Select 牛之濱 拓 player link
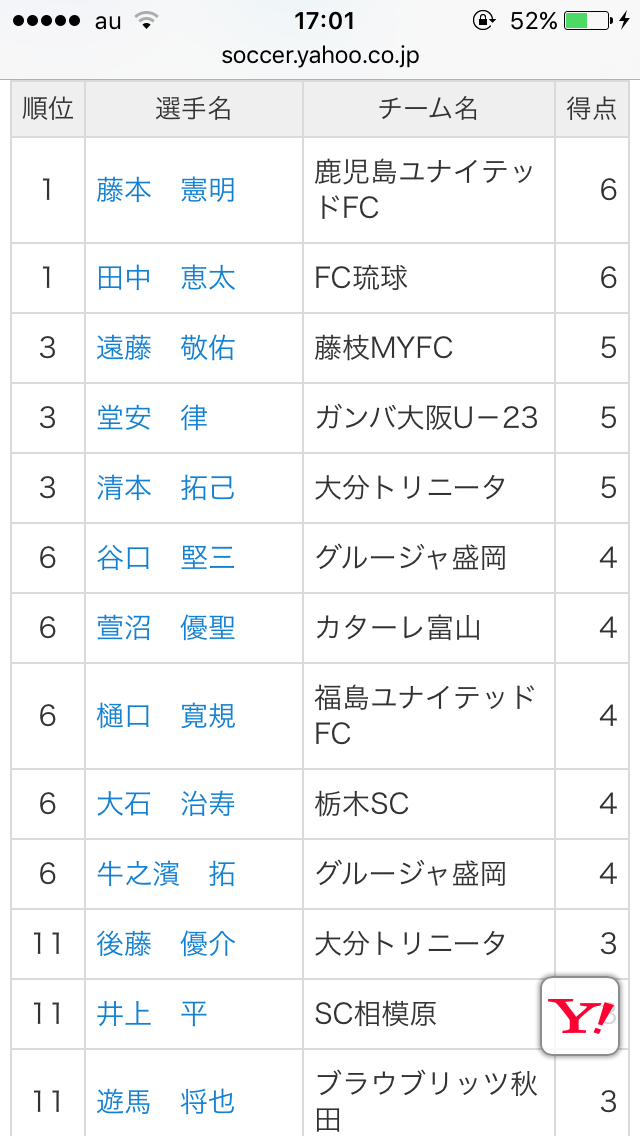The height and width of the screenshot is (1136, 640). point(166,874)
